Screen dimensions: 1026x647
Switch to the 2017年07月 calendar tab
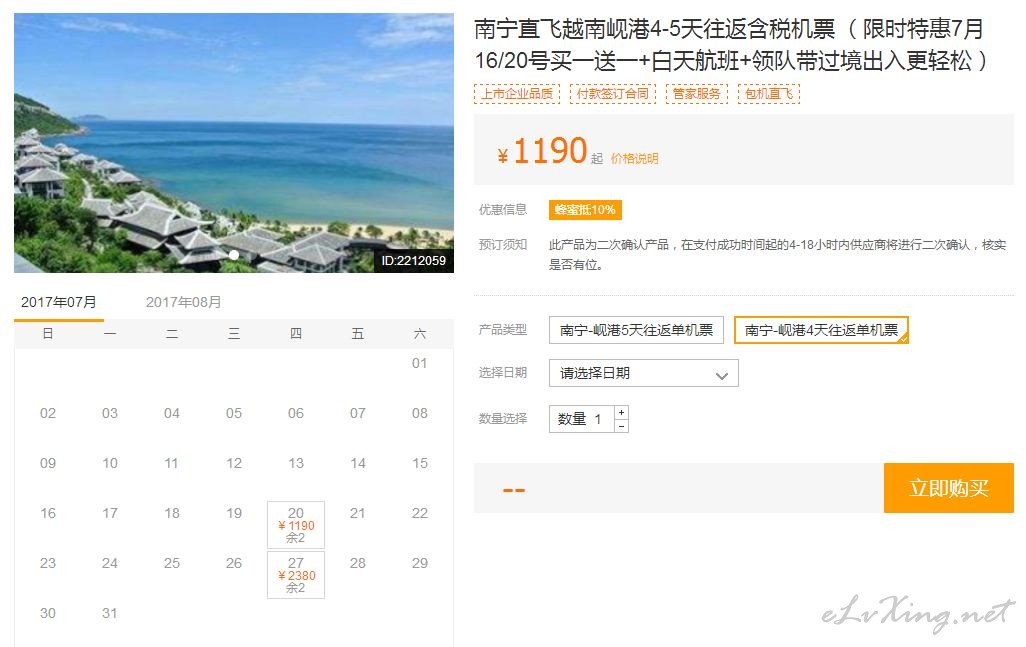(59, 302)
